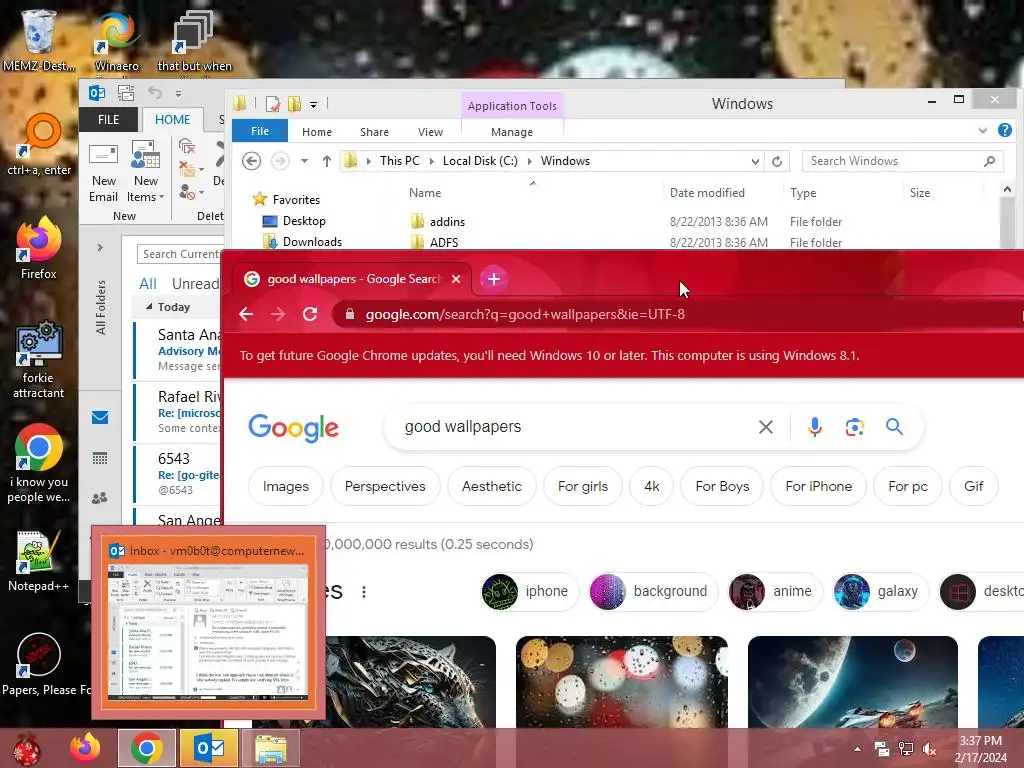1024x768 pixels.
Task: Open the Mail view in Outlook's sidebar
Action: click(x=100, y=417)
